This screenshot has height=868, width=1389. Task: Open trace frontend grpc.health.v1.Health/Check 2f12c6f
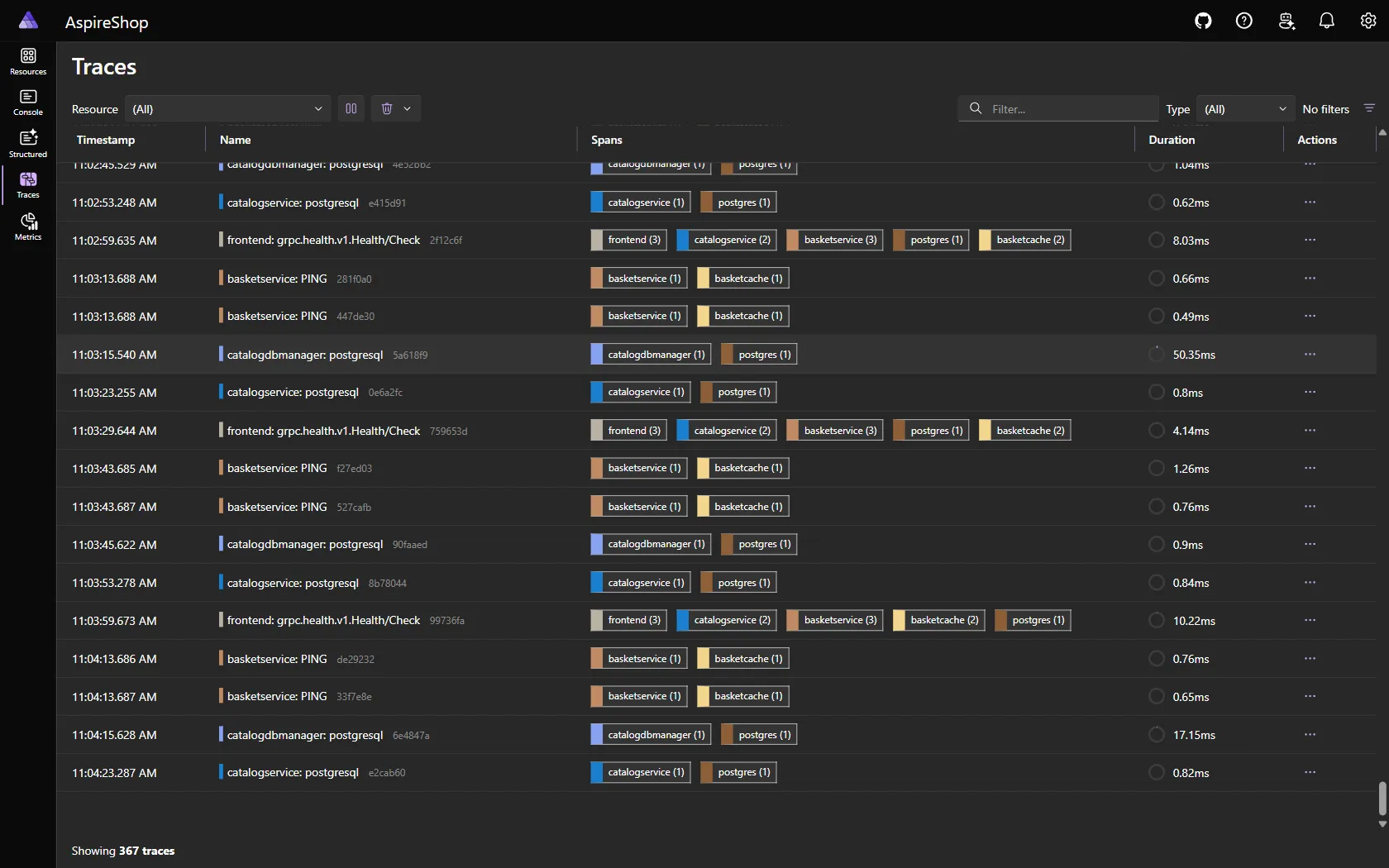[323, 240]
